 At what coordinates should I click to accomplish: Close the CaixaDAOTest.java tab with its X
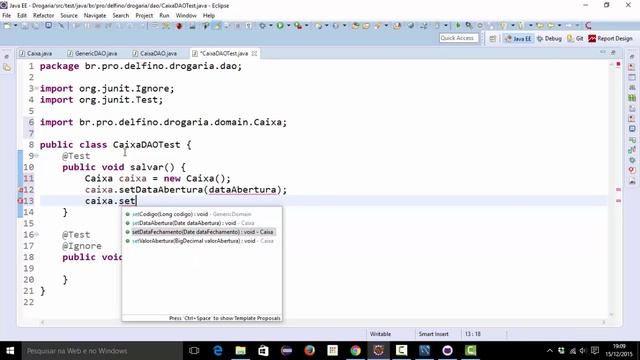254,53
